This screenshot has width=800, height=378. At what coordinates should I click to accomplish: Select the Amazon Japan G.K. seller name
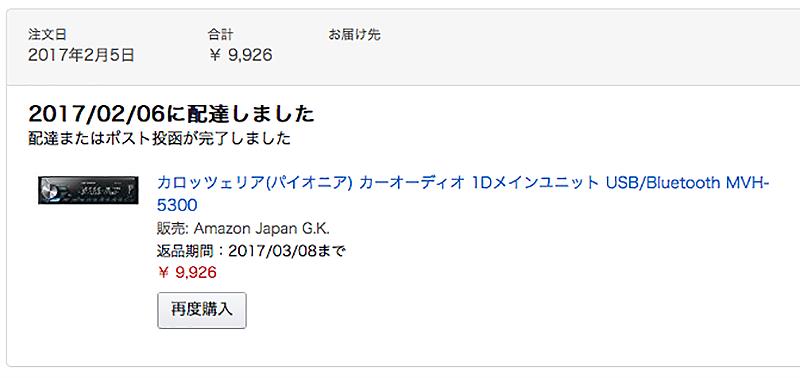pyautogui.click(x=262, y=229)
